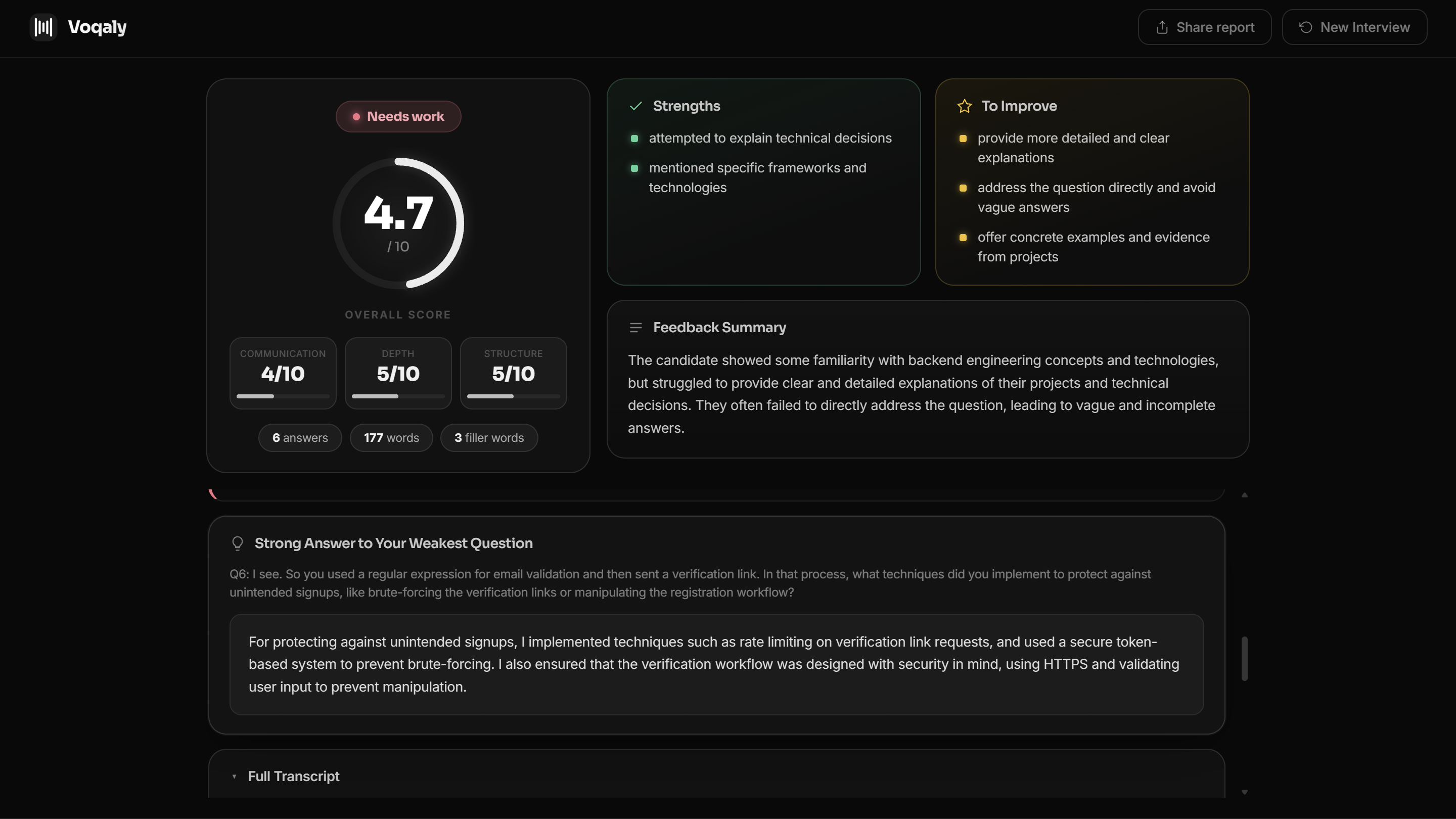This screenshot has width=1456, height=819.
Task: Click the Feedback Summary paragraph text
Action: pyautogui.click(x=923, y=394)
